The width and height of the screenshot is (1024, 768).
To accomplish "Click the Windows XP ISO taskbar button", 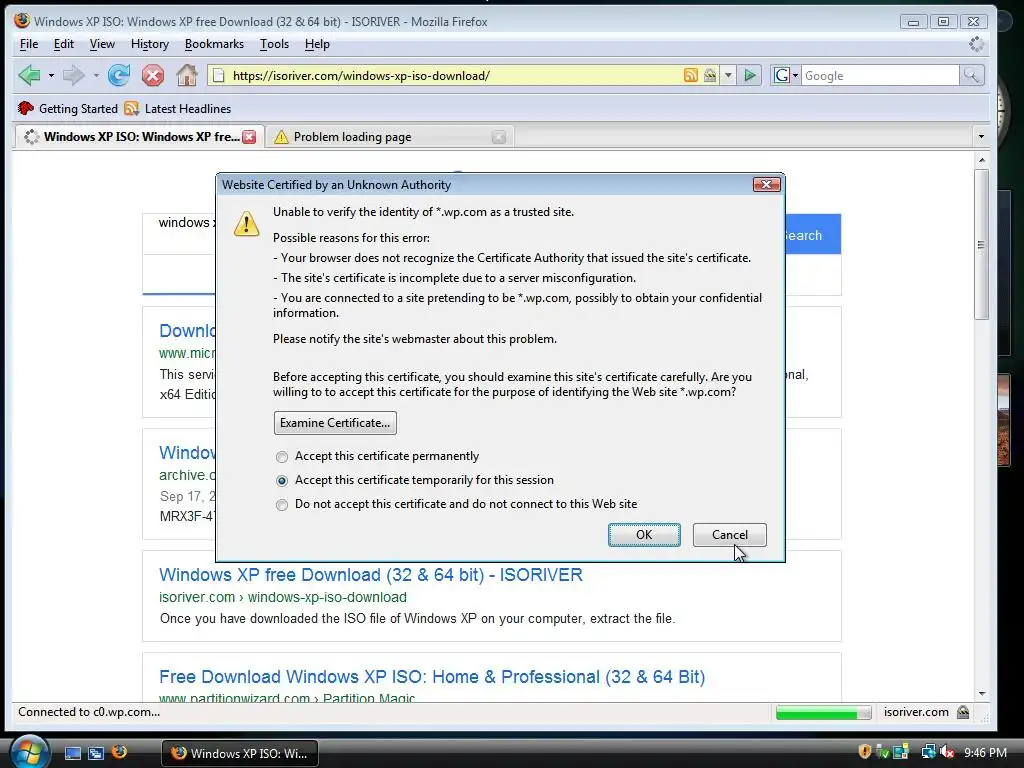I will tap(240, 753).
